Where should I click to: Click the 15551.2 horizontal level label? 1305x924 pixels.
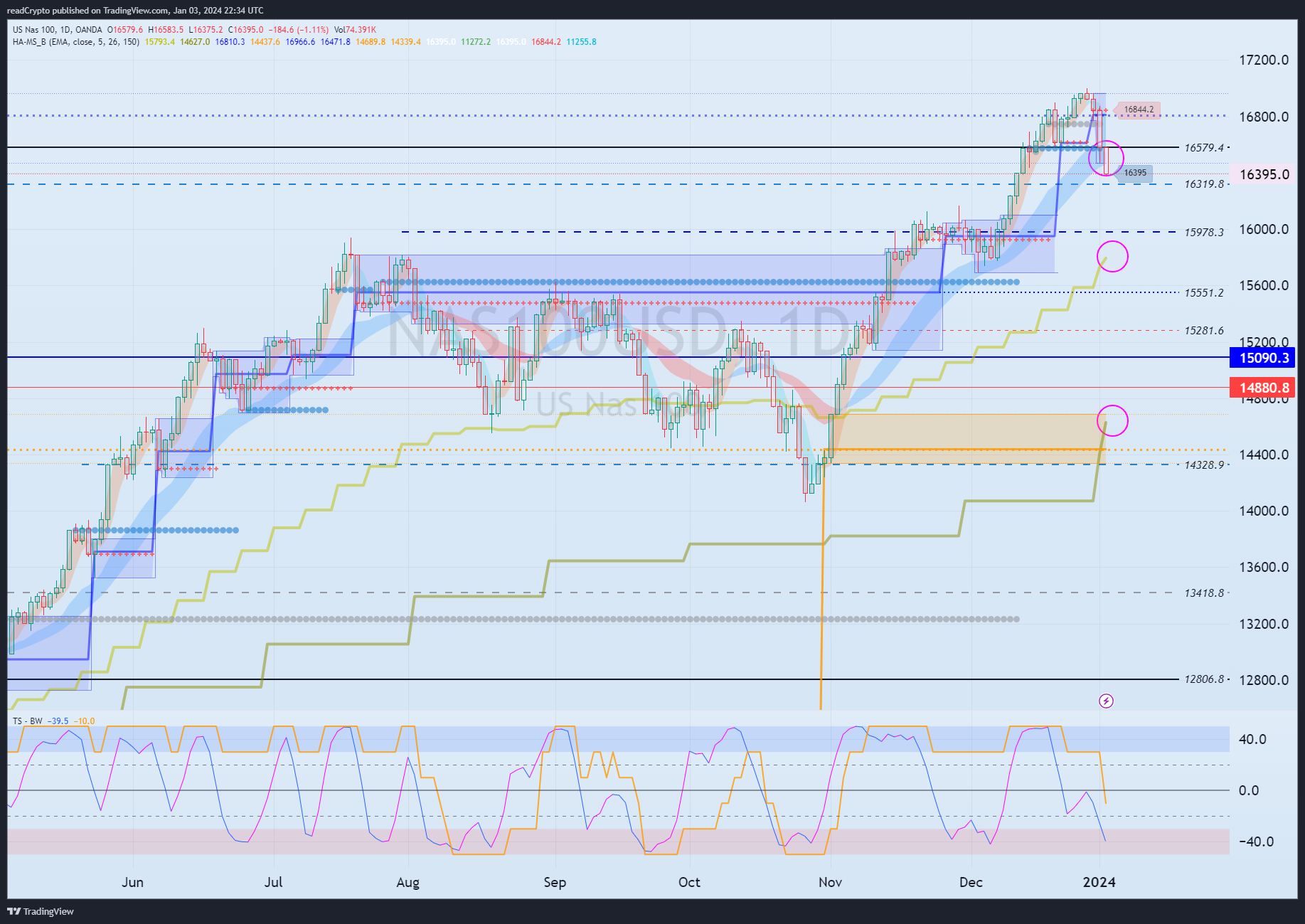1204,293
